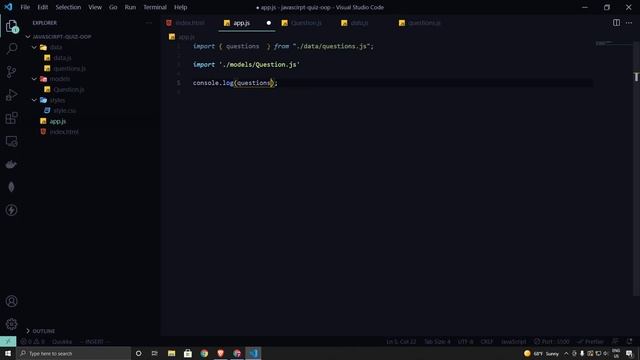The width and height of the screenshot is (640, 360).
Task: Click the Ln, Col cursor position indicator
Action: (401, 342)
